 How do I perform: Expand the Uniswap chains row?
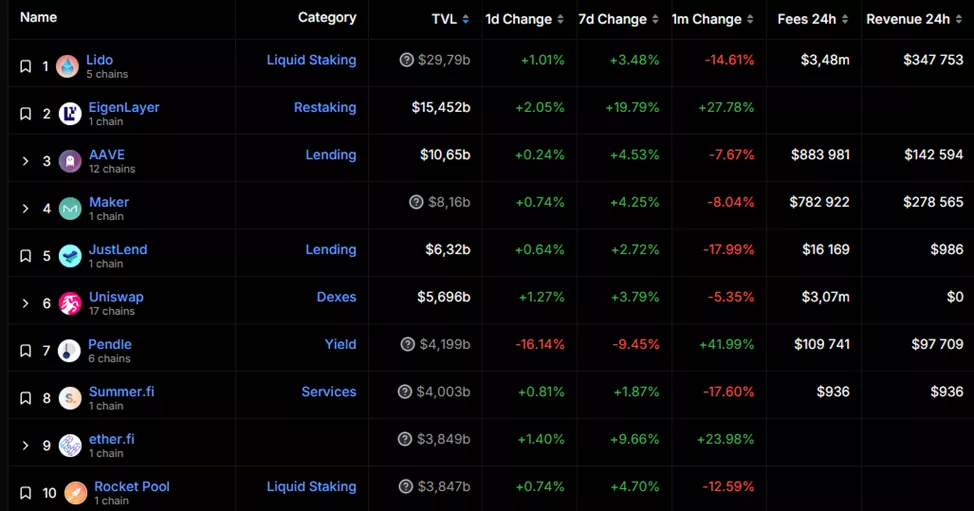26,304
